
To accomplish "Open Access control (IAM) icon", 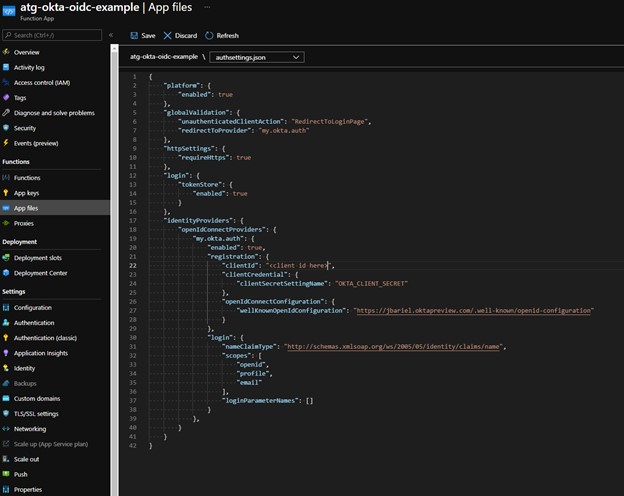I will click(7, 82).
